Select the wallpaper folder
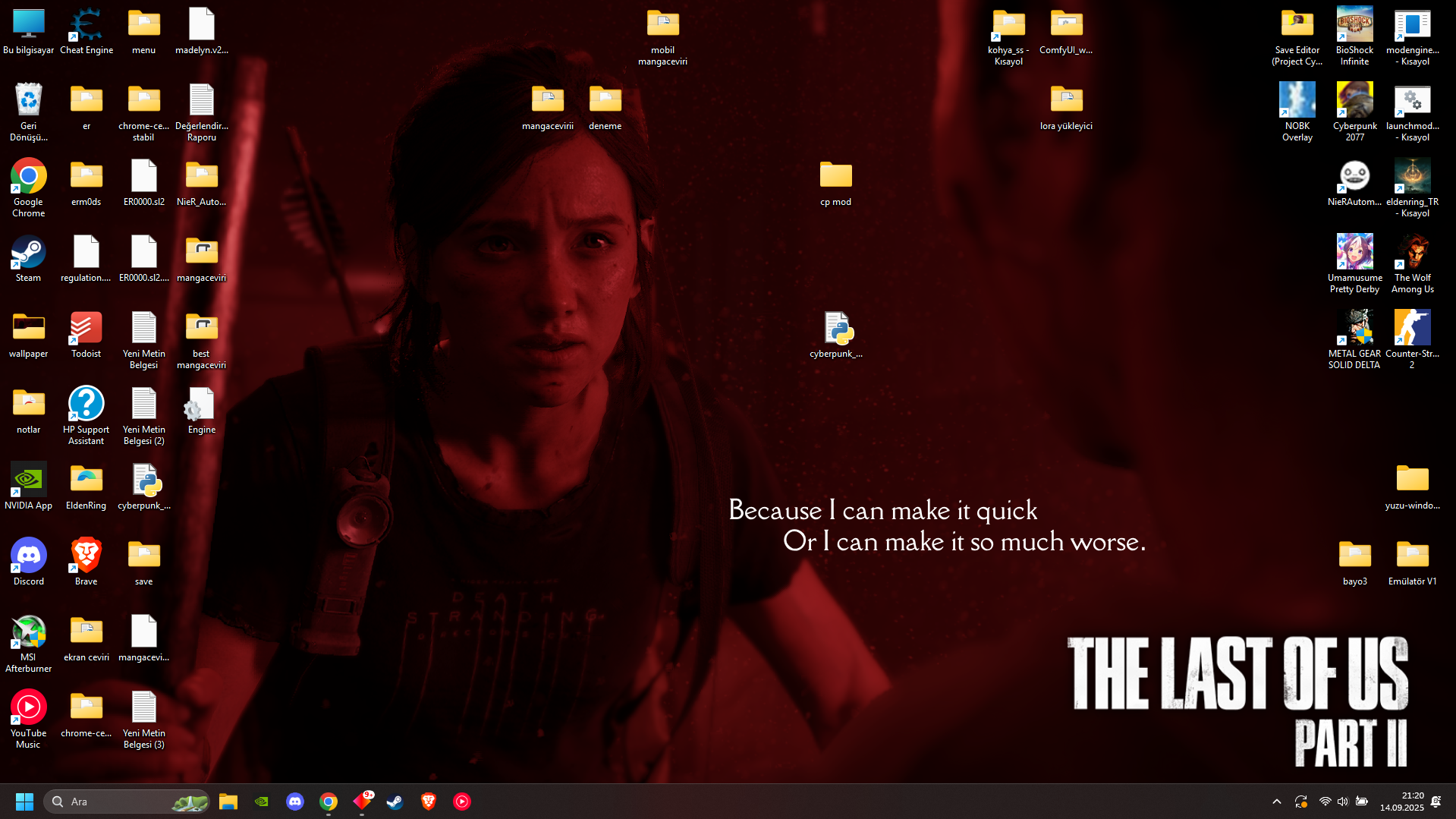 (x=29, y=335)
